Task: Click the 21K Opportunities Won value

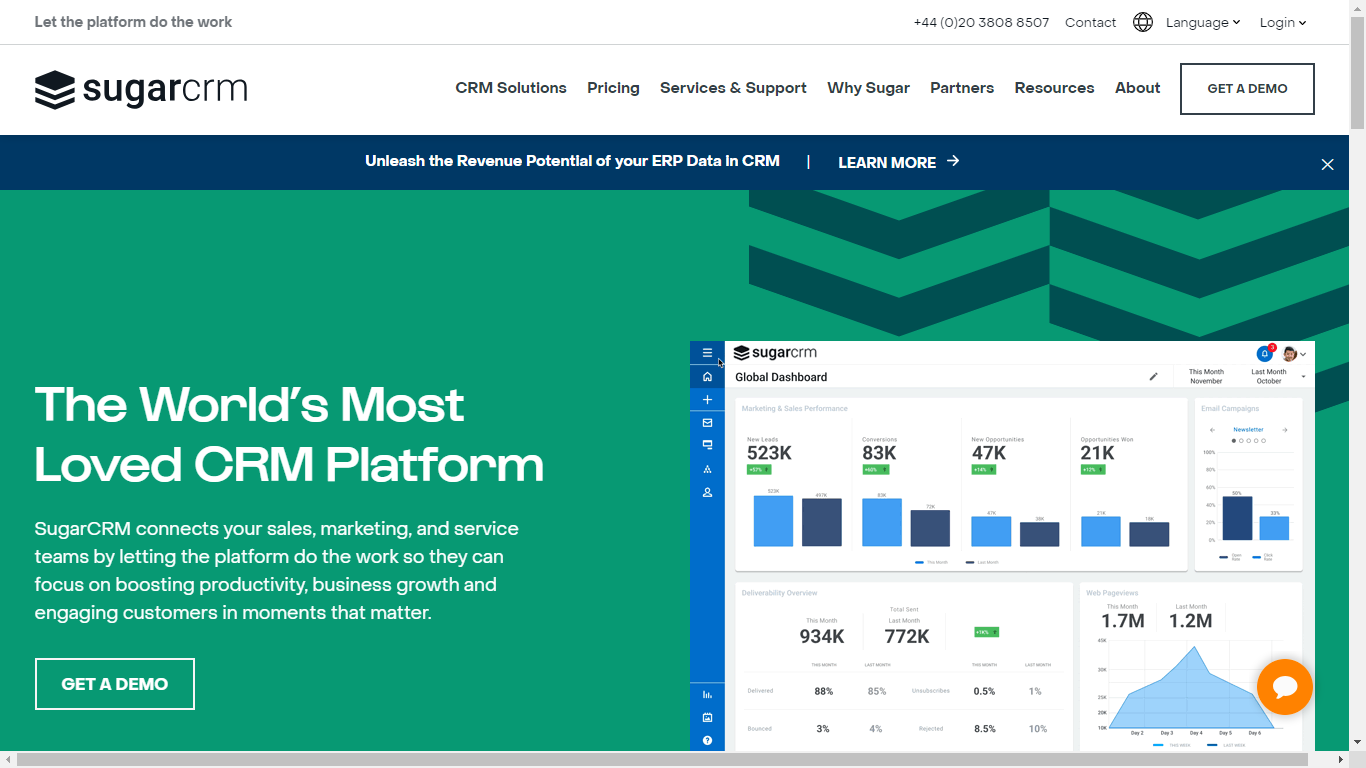Action: [x=1097, y=453]
